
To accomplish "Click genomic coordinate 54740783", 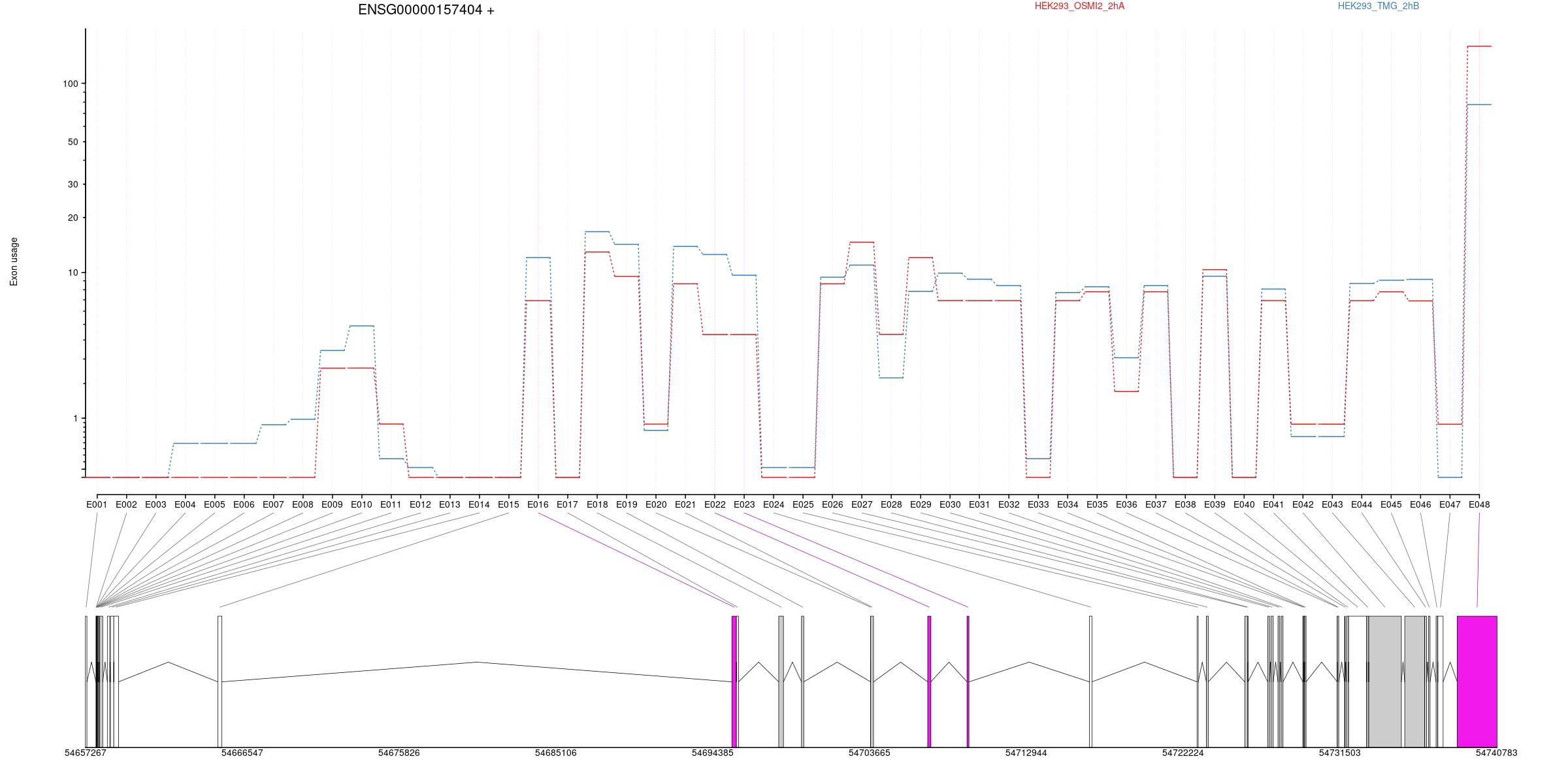I will 1497,753.
